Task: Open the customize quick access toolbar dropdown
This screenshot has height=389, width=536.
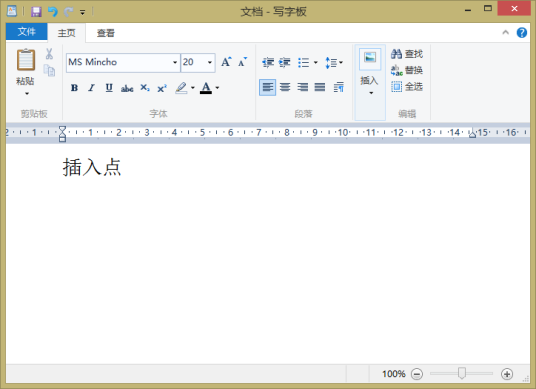Action: click(82, 12)
